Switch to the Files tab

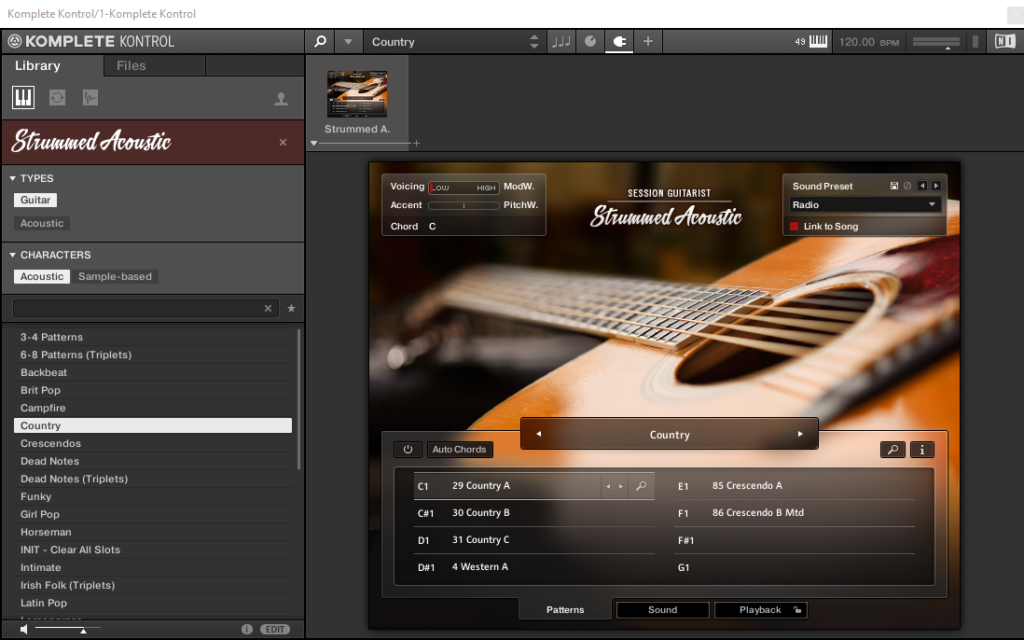pyautogui.click(x=131, y=65)
